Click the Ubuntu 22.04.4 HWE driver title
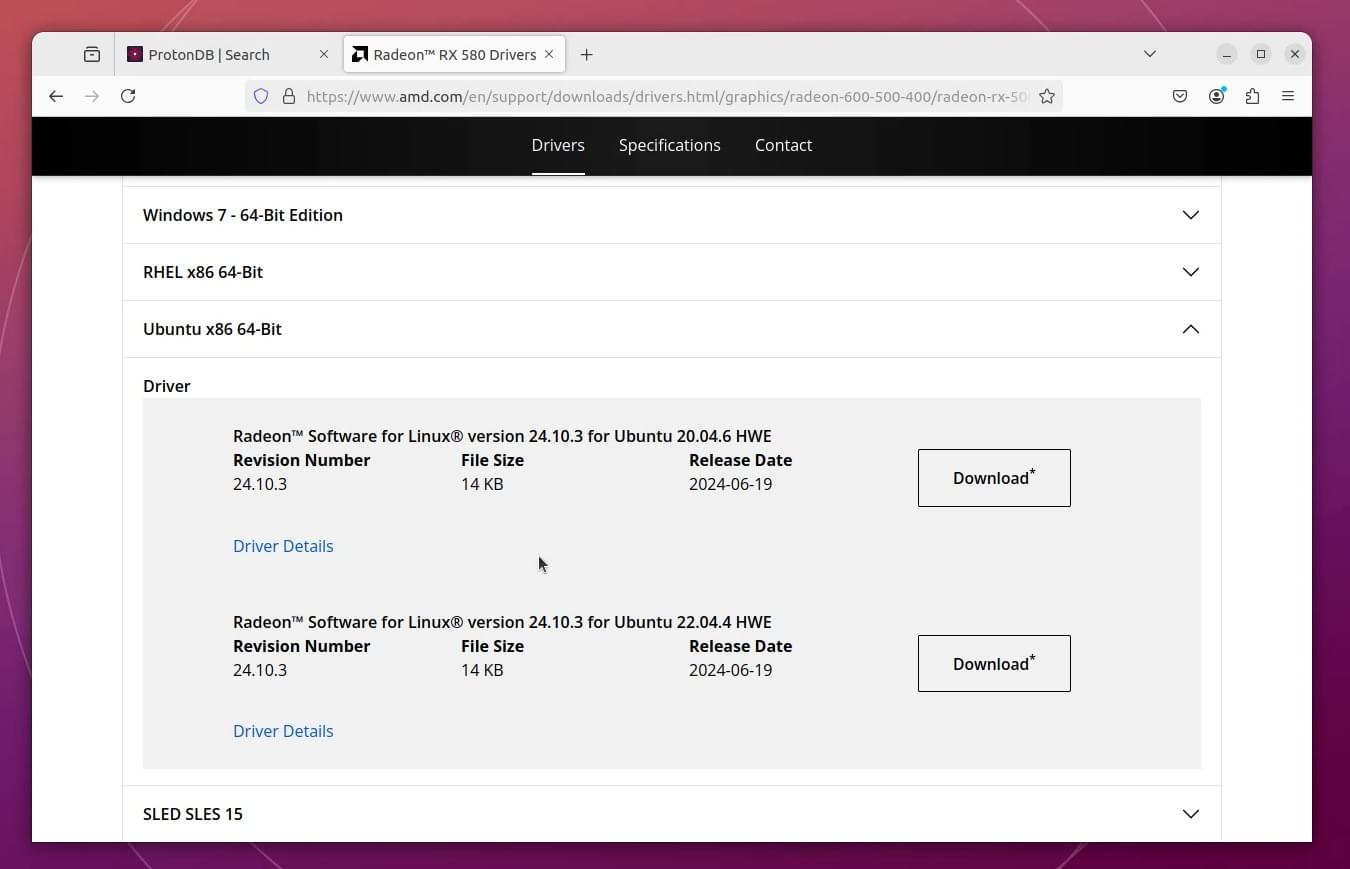Screen dimensions: 1350x869 point(502,622)
